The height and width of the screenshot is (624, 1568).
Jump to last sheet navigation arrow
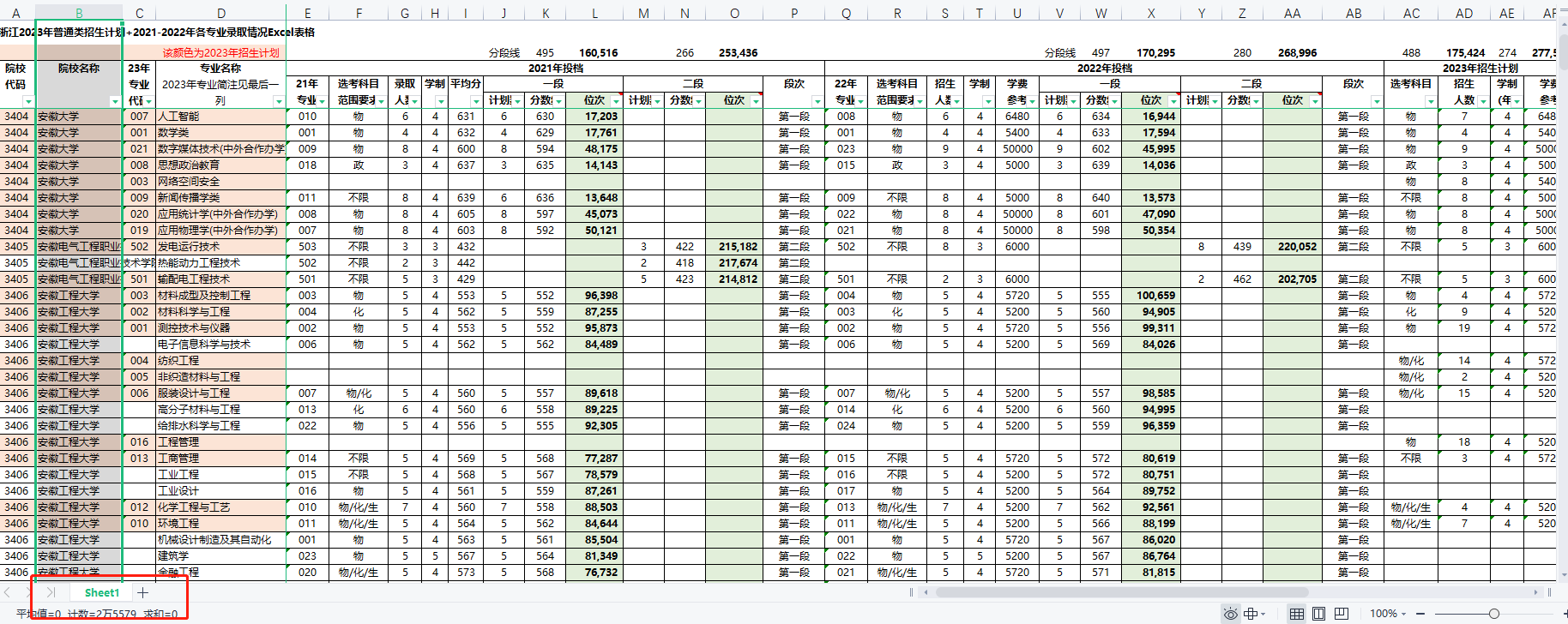tap(51, 592)
